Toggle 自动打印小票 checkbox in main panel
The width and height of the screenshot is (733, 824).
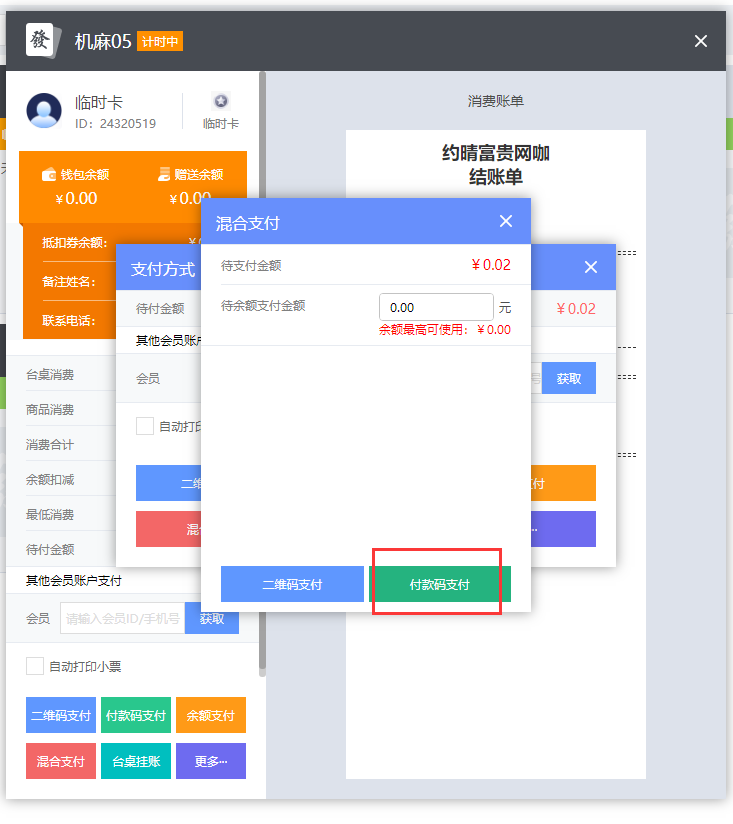pos(35,666)
